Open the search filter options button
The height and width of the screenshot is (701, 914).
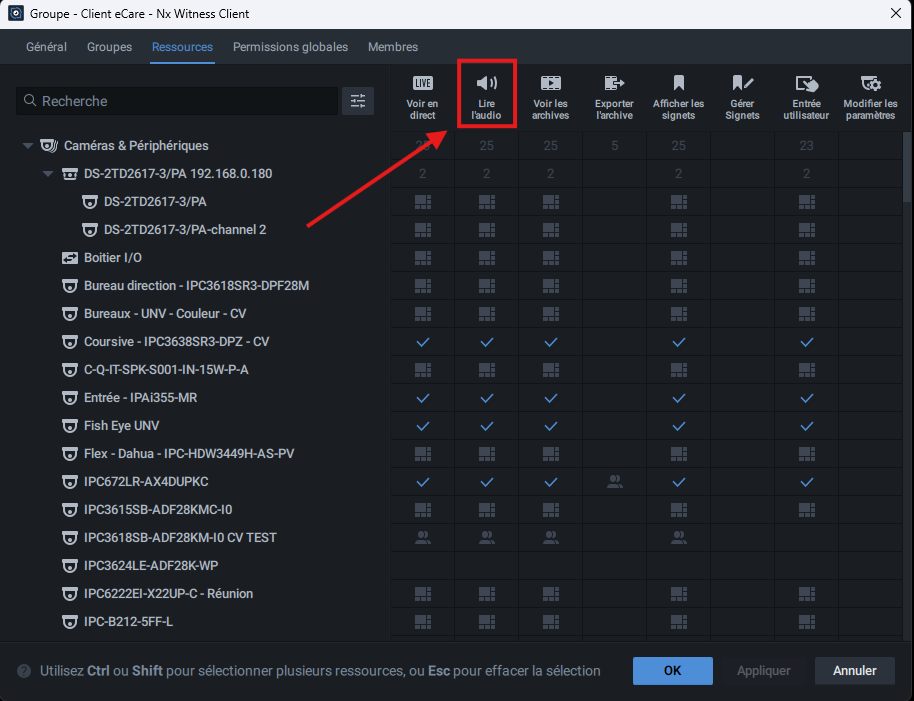pos(358,101)
